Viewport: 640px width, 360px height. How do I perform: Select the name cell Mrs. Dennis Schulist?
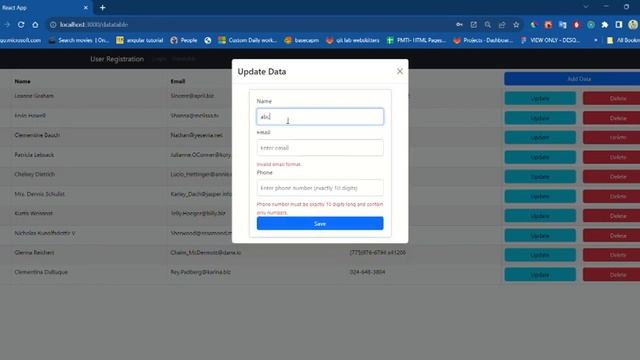(x=40, y=194)
